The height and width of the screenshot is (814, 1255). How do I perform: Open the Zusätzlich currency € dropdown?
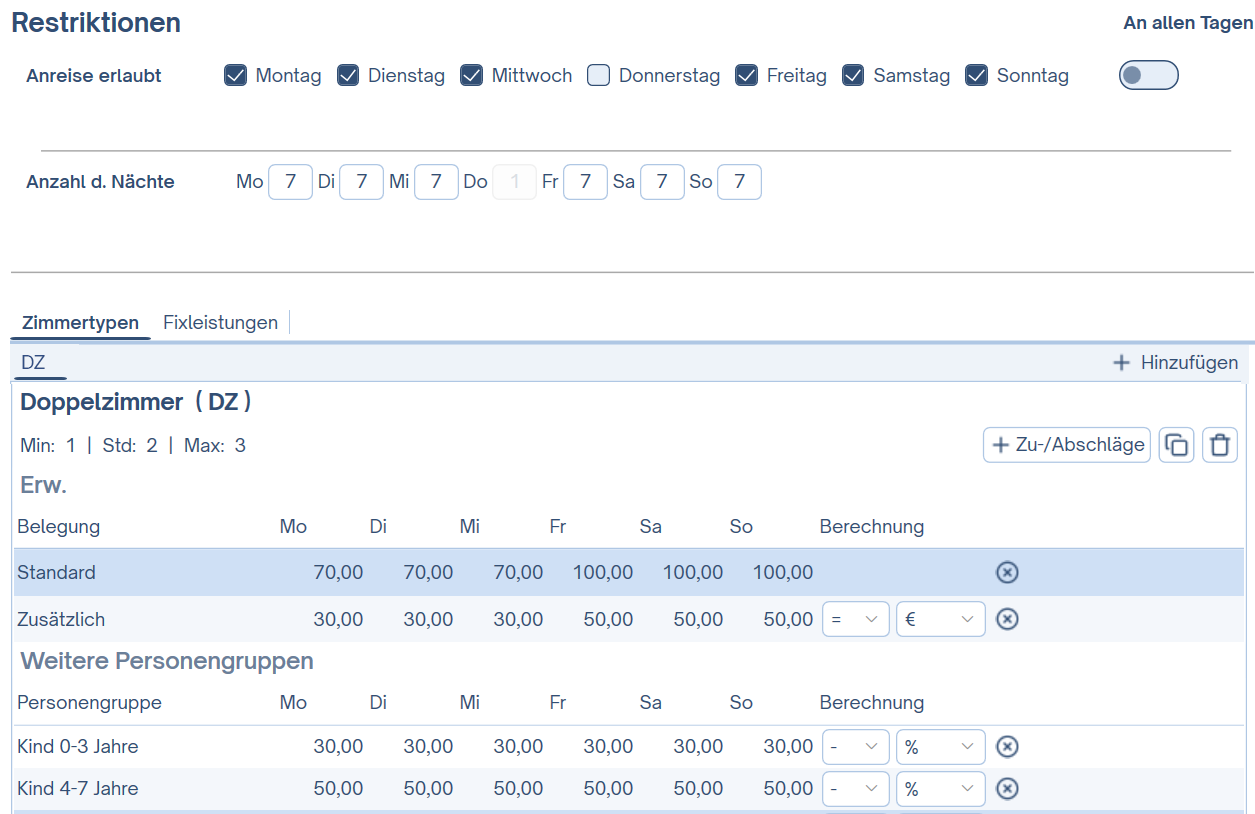pyautogui.click(x=940, y=619)
